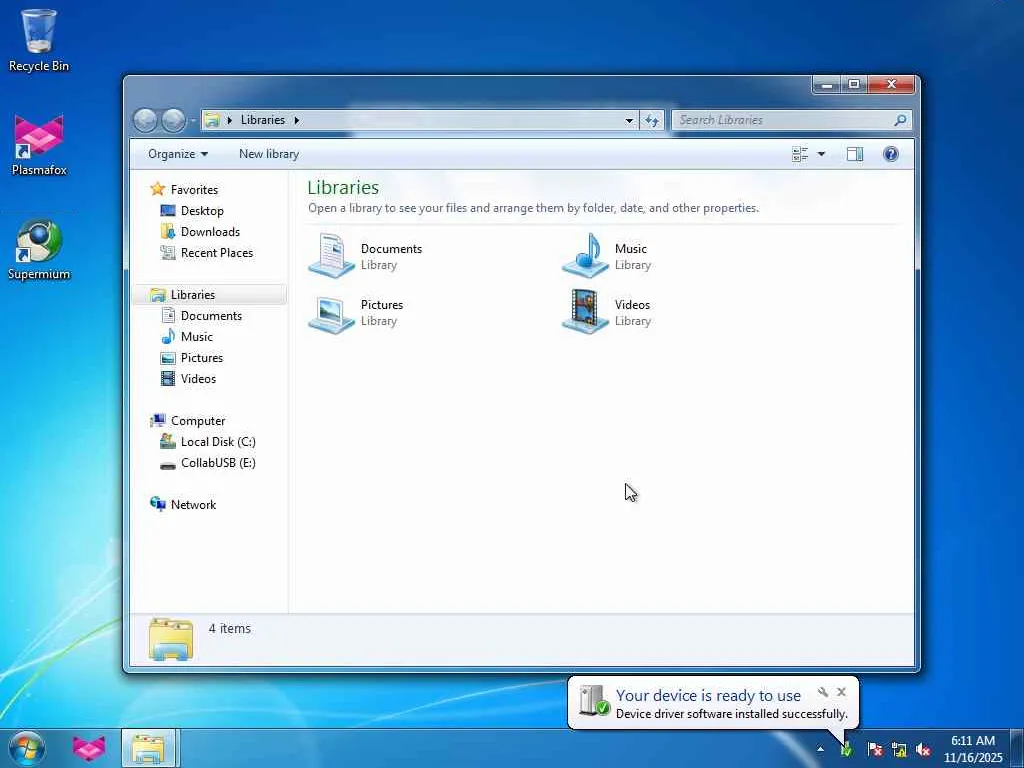Open CollabUSB (E:) drive in sidebar
The width and height of the screenshot is (1024, 768).
217,462
